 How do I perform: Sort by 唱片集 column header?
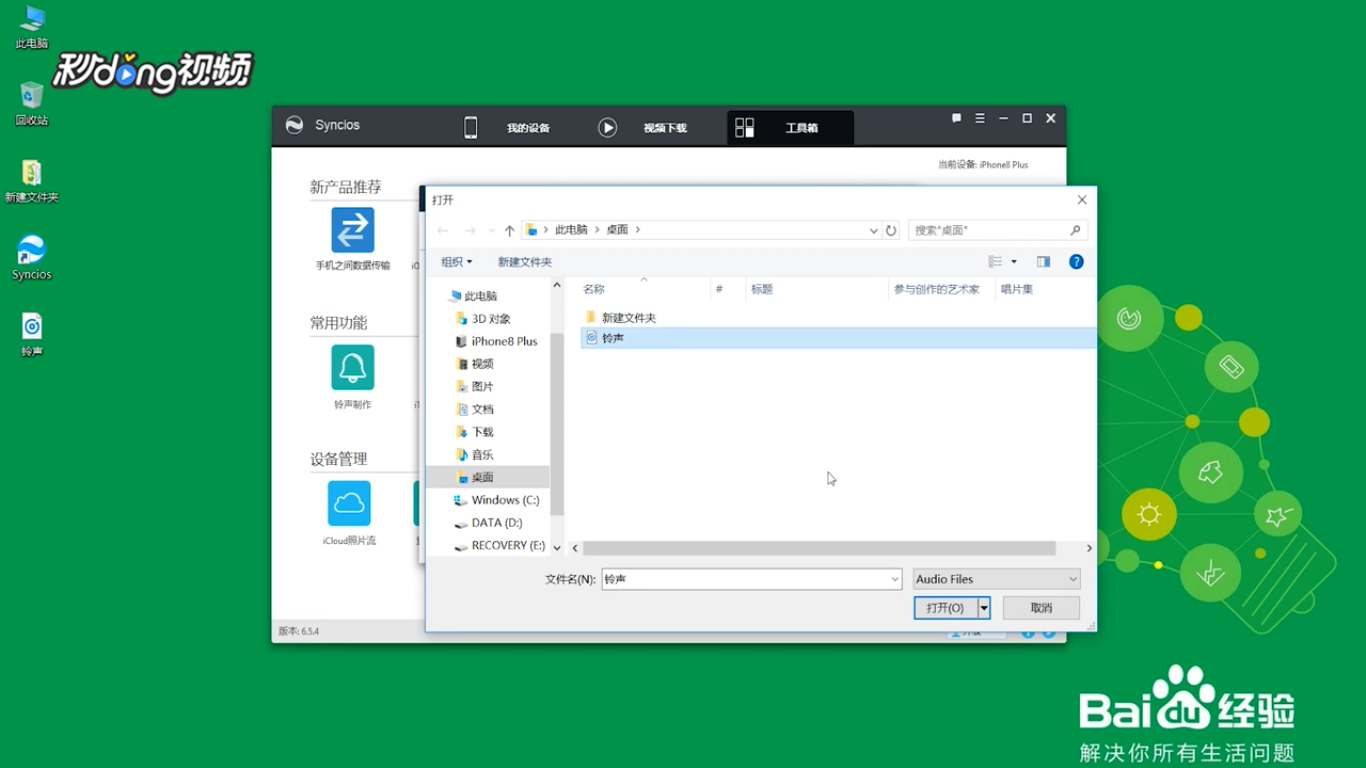1046,289
